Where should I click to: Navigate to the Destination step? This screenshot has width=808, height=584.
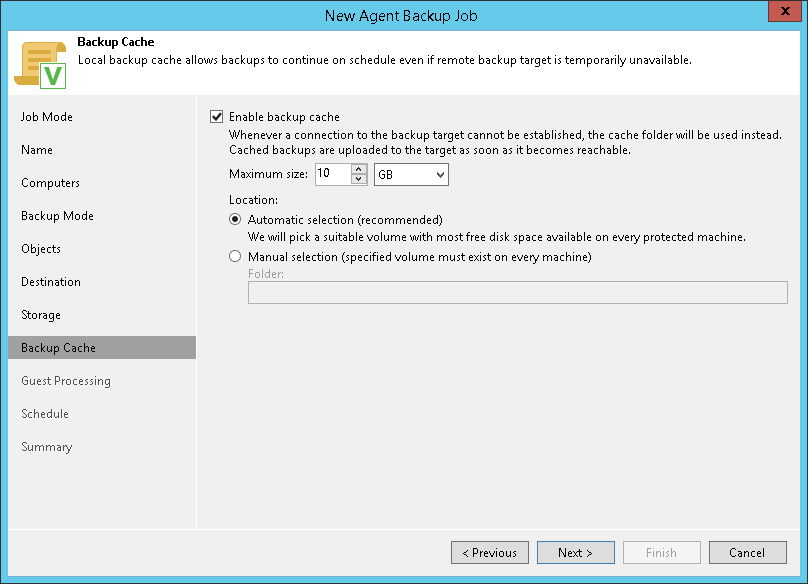coord(51,282)
